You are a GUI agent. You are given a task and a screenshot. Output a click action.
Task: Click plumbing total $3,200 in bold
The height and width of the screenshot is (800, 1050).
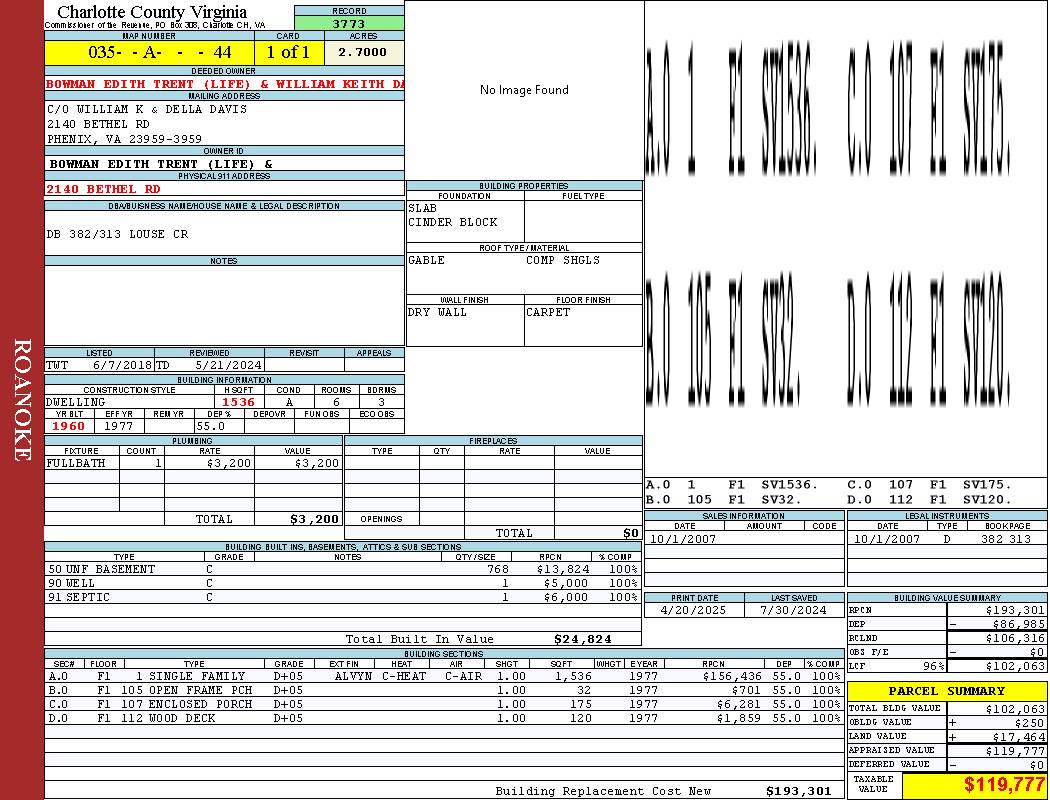pos(315,519)
